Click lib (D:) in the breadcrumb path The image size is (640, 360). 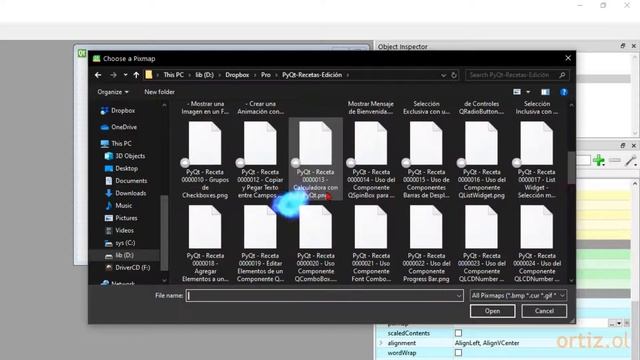click(x=204, y=75)
